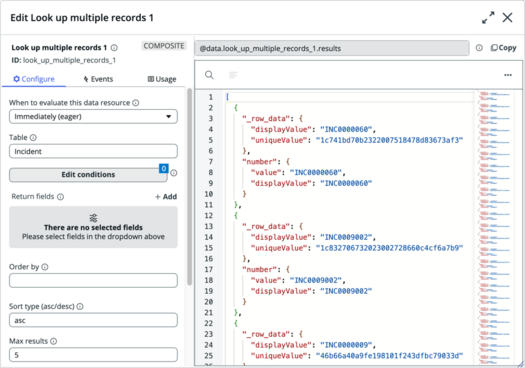
Task: Add a return field with + Add
Action: 166,197
